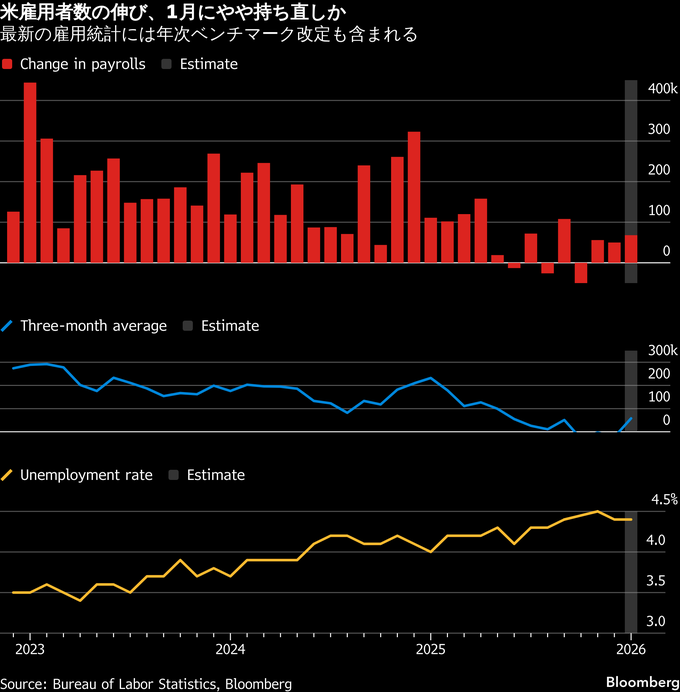This screenshot has height=692, width=680.
Task: Click the 2025 label on the x-axis
Action: point(431,648)
